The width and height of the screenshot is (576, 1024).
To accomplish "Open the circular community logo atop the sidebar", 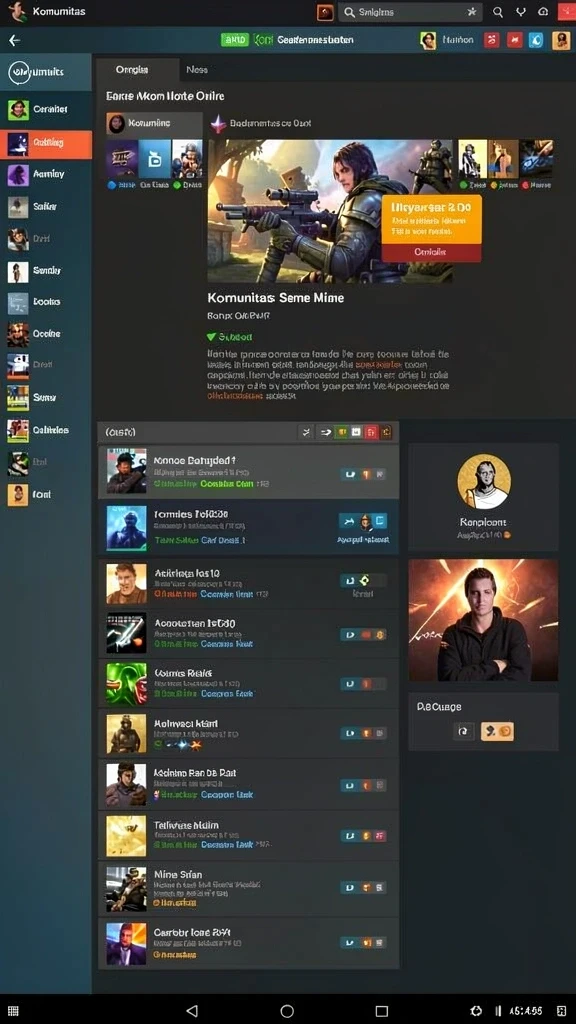I will [x=18, y=72].
